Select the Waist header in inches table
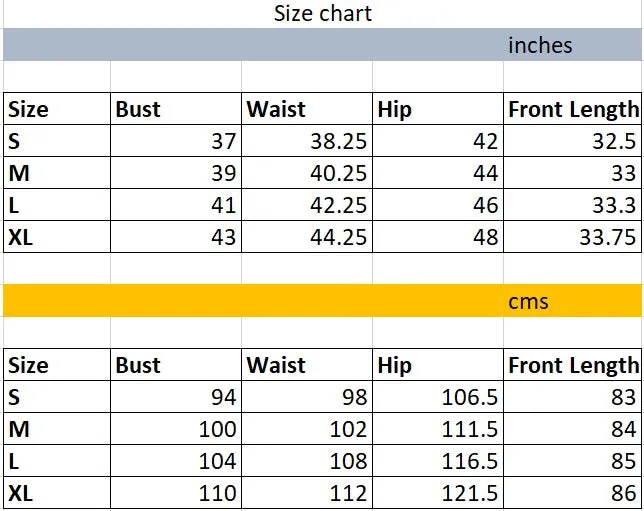This screenshot has height=511, width=644. coord(307,109)
